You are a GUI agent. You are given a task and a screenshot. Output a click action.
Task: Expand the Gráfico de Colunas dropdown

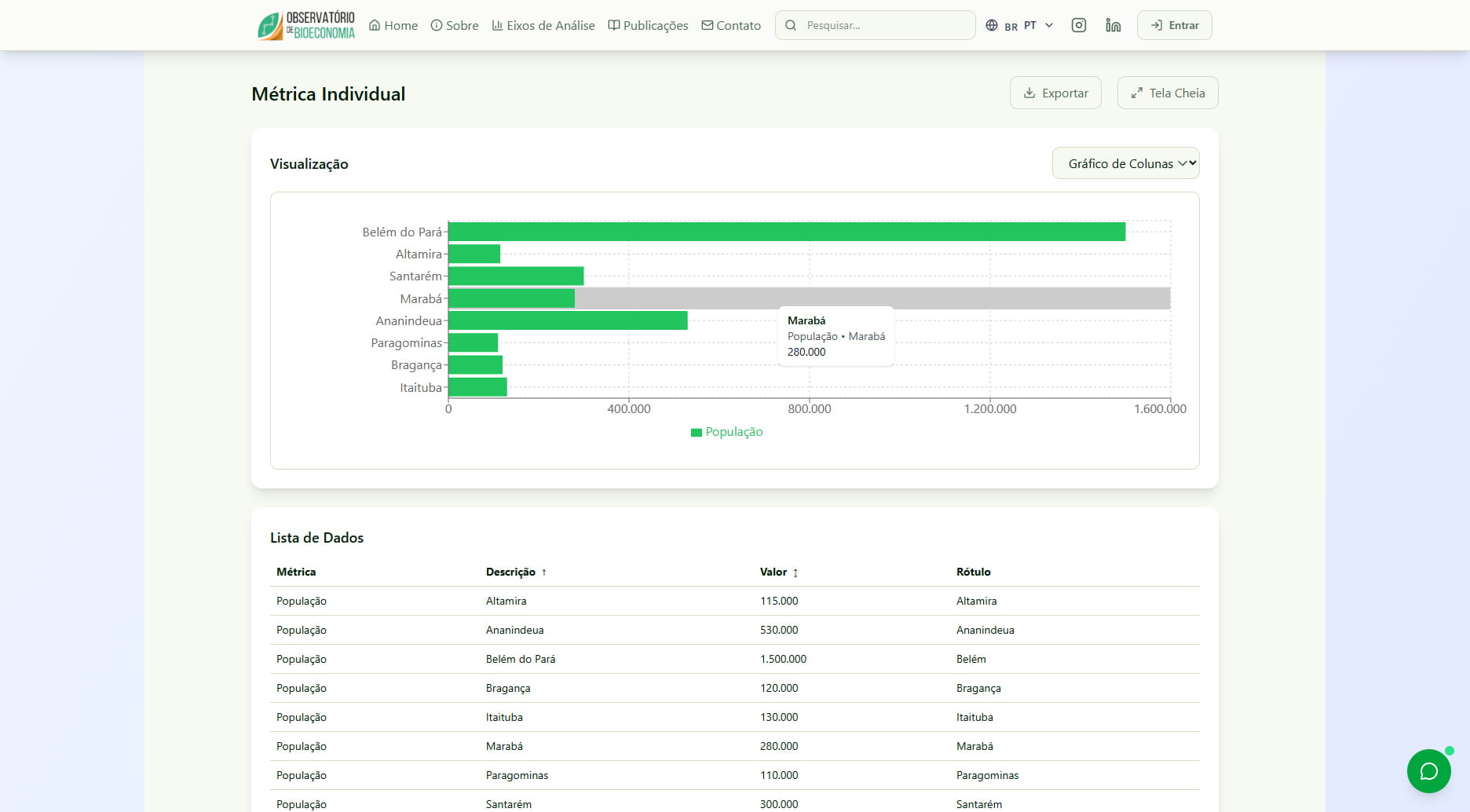pyautogui.click(x=1125, y=163)
